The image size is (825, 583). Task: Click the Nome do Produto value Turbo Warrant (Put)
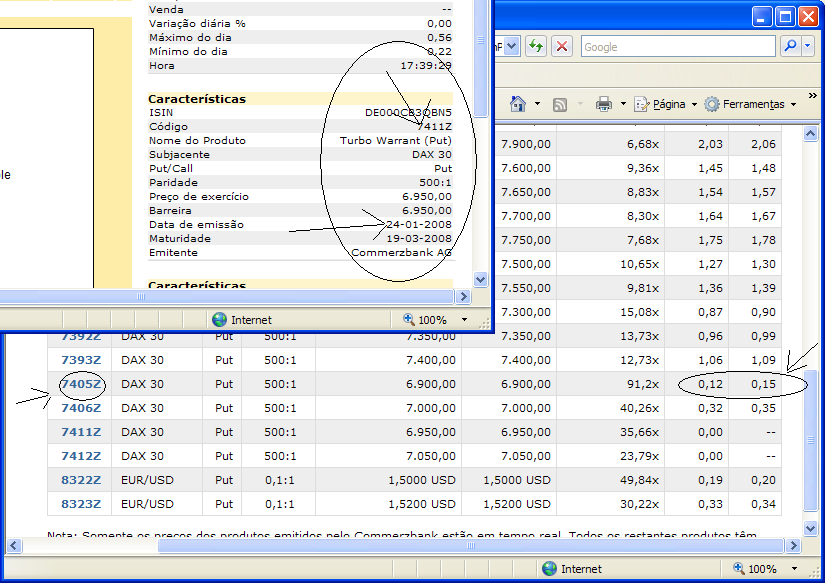(x=396, y=140)
